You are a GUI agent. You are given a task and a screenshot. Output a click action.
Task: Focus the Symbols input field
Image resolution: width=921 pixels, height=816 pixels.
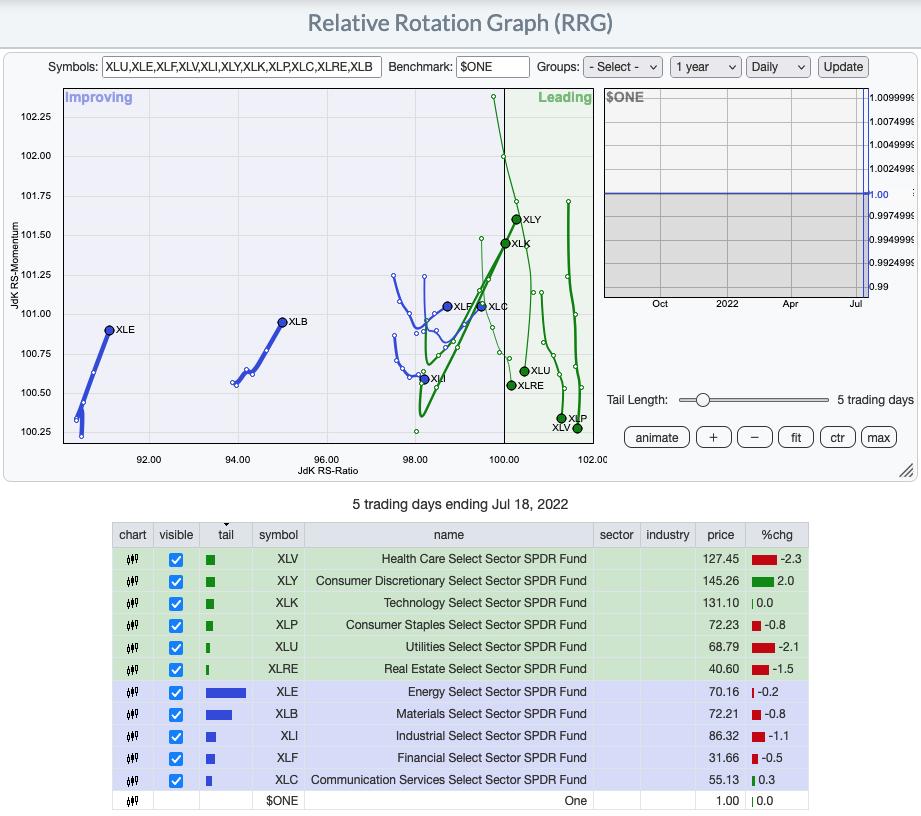[x=241, y=67]
